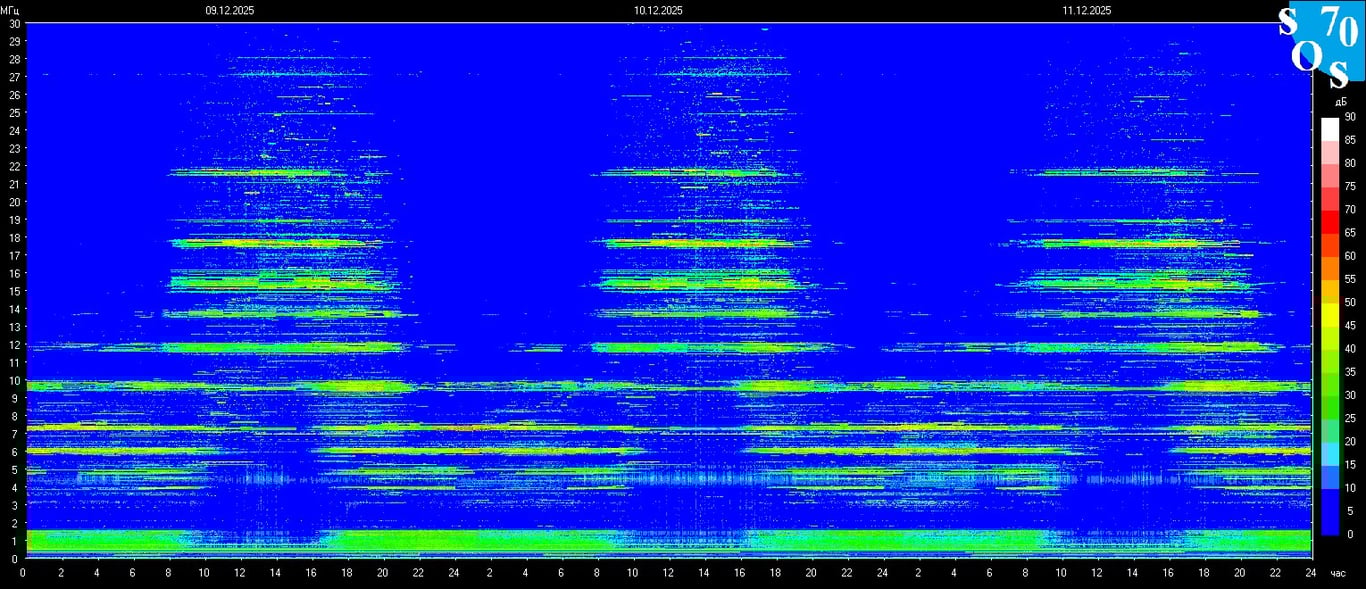Select the 10.12.2025 date label

658,10
